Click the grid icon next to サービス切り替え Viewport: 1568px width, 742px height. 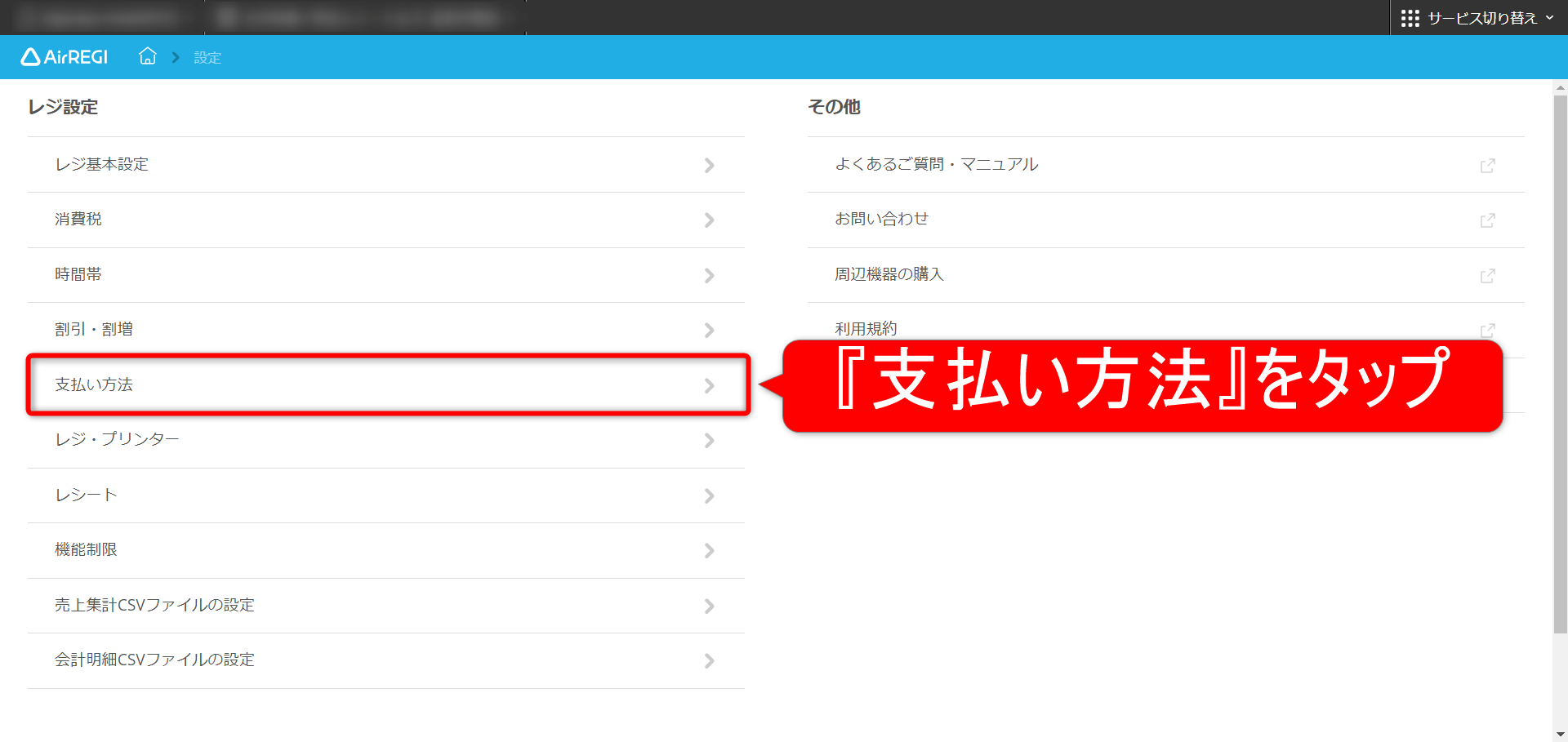click(1409, 17)
